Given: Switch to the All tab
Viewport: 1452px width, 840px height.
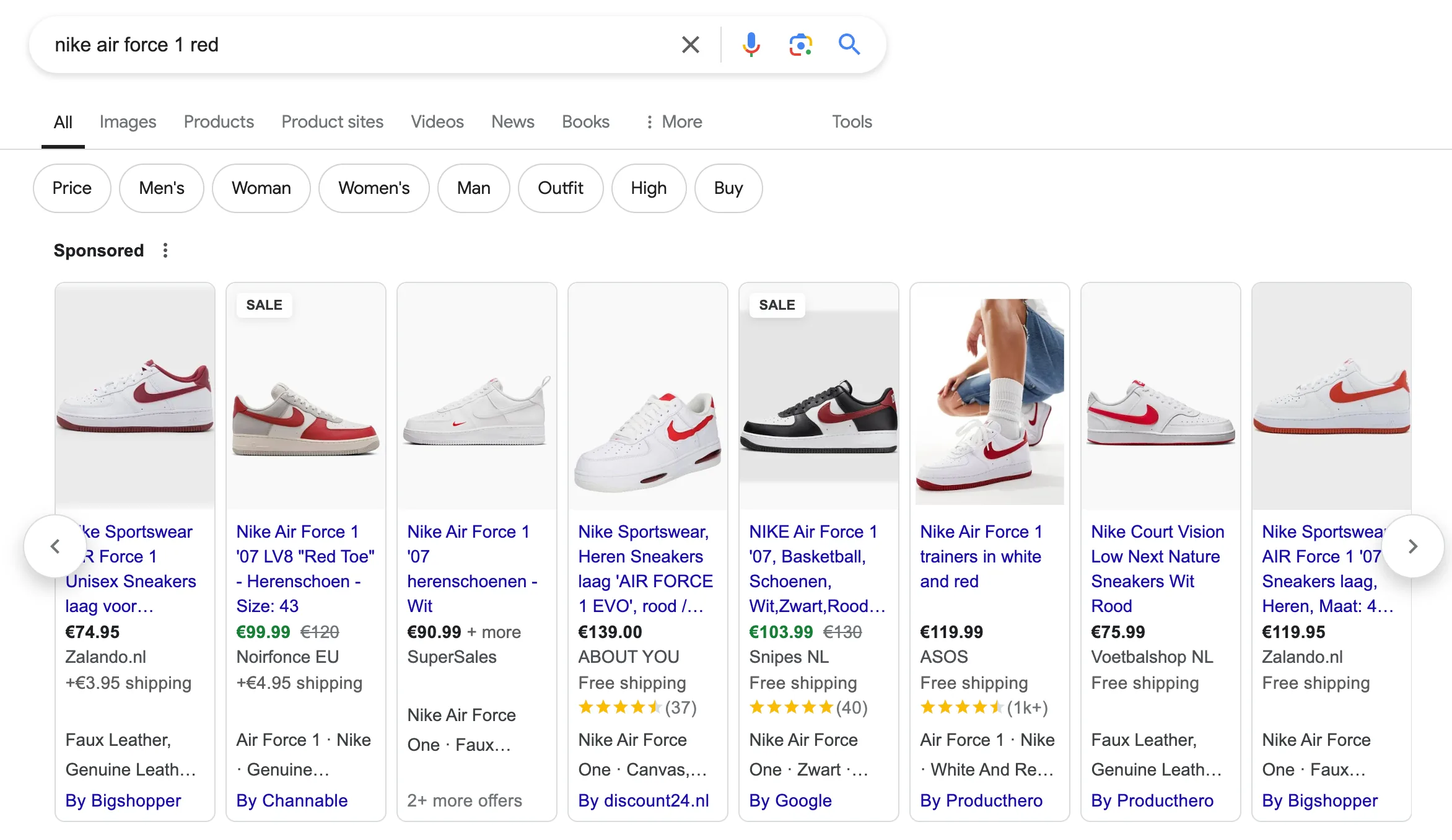Looking at the screenshot, I should [x=63, y=122].
